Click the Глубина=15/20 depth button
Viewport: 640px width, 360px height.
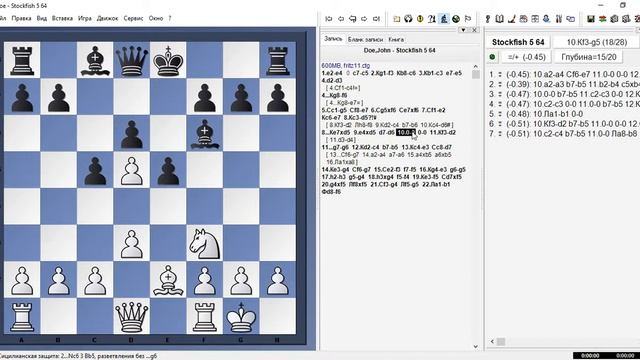click(x=589, y=57)
